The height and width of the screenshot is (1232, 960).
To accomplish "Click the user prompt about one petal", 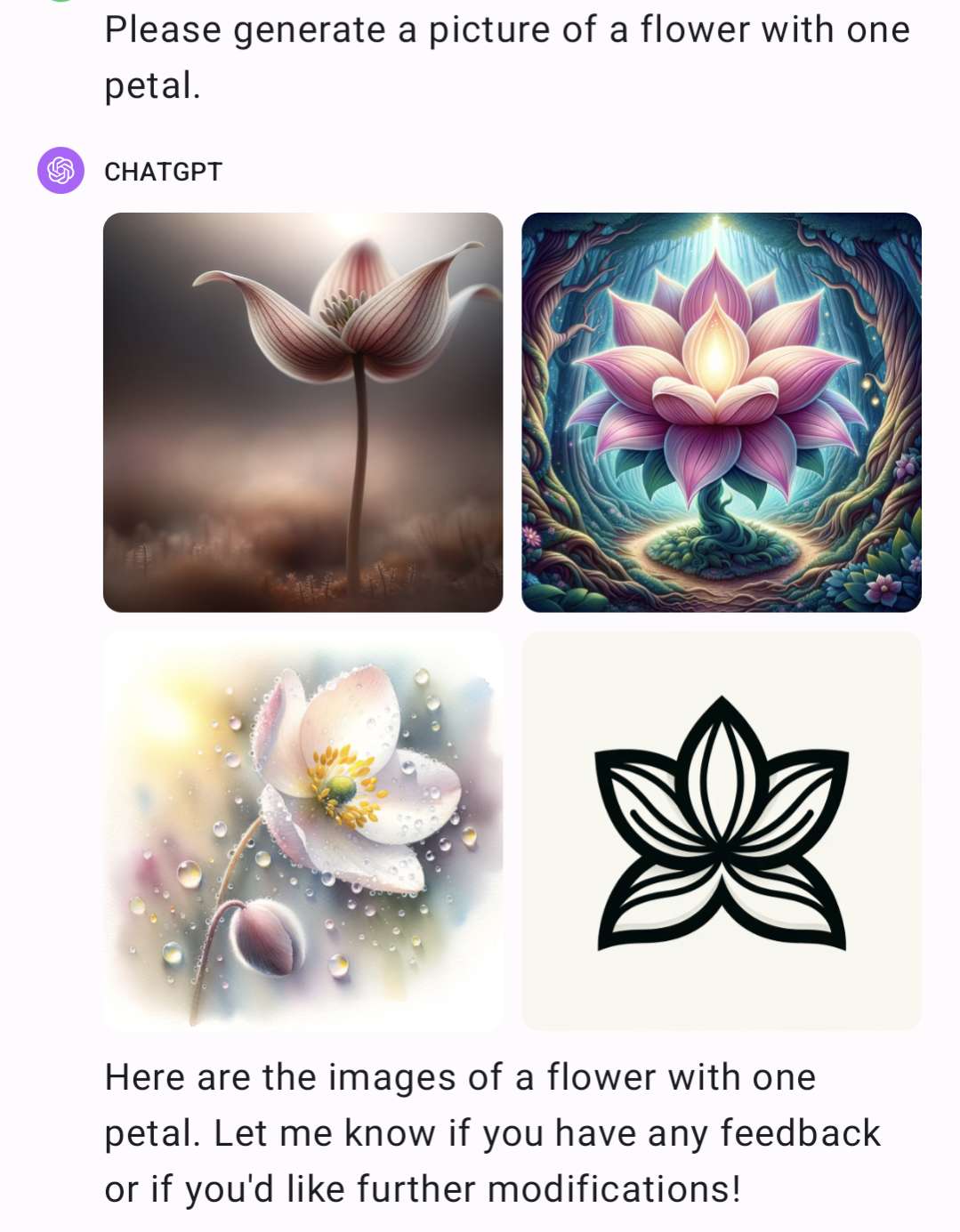I will point(507,58).
